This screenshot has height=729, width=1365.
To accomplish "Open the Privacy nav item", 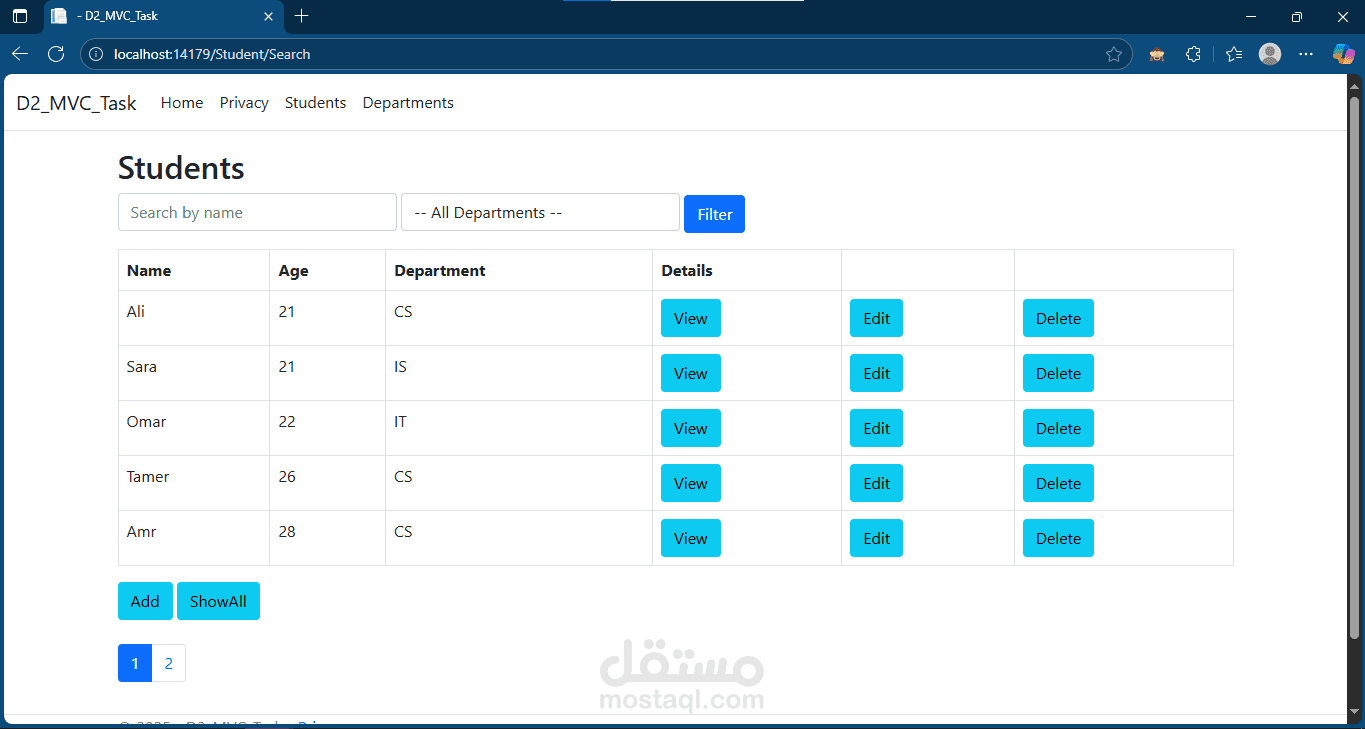I will [244, 103].
